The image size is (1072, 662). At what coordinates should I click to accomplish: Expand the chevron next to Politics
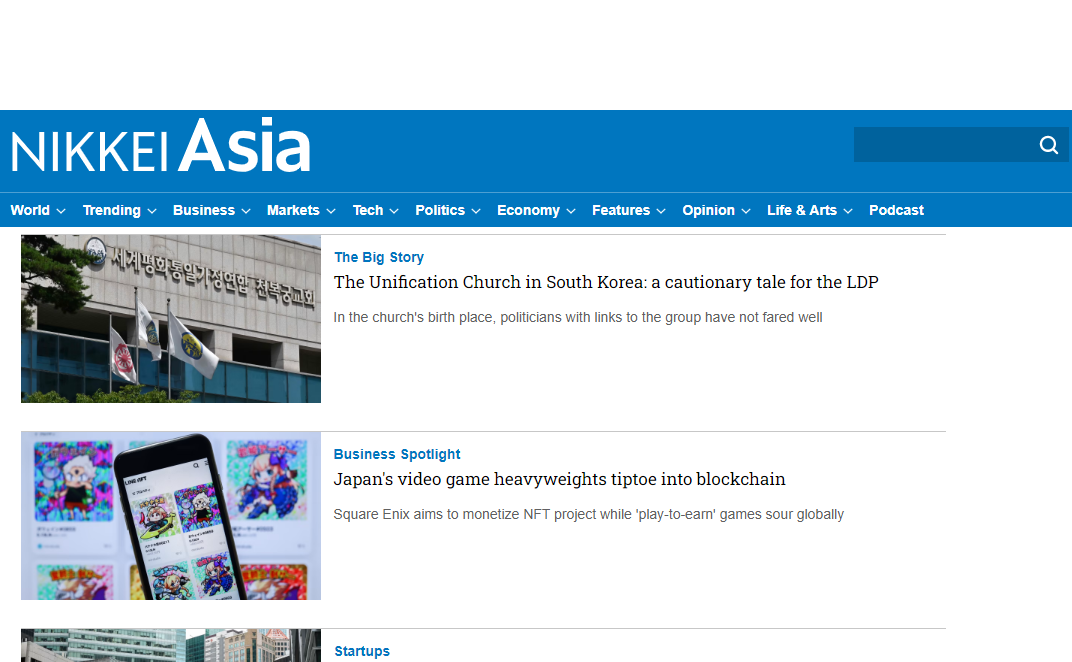pos(476,211)
